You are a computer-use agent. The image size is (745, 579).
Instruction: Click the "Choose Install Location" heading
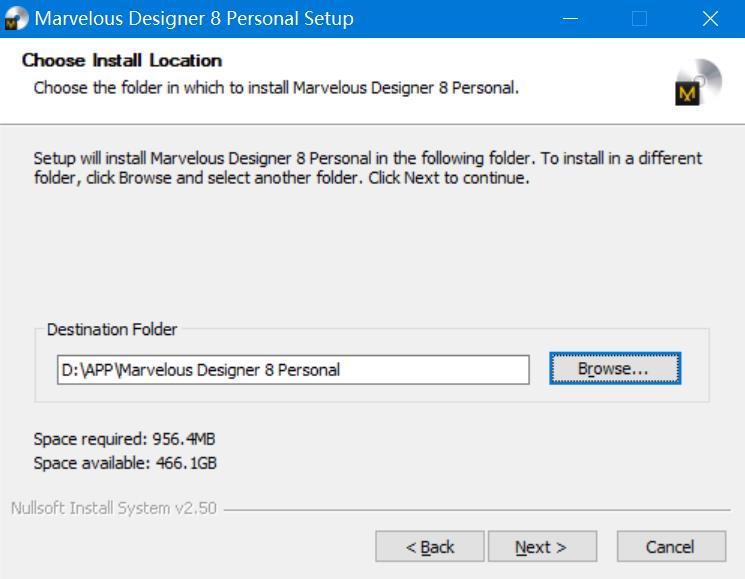pyautogui.click(x=122, y=61)
